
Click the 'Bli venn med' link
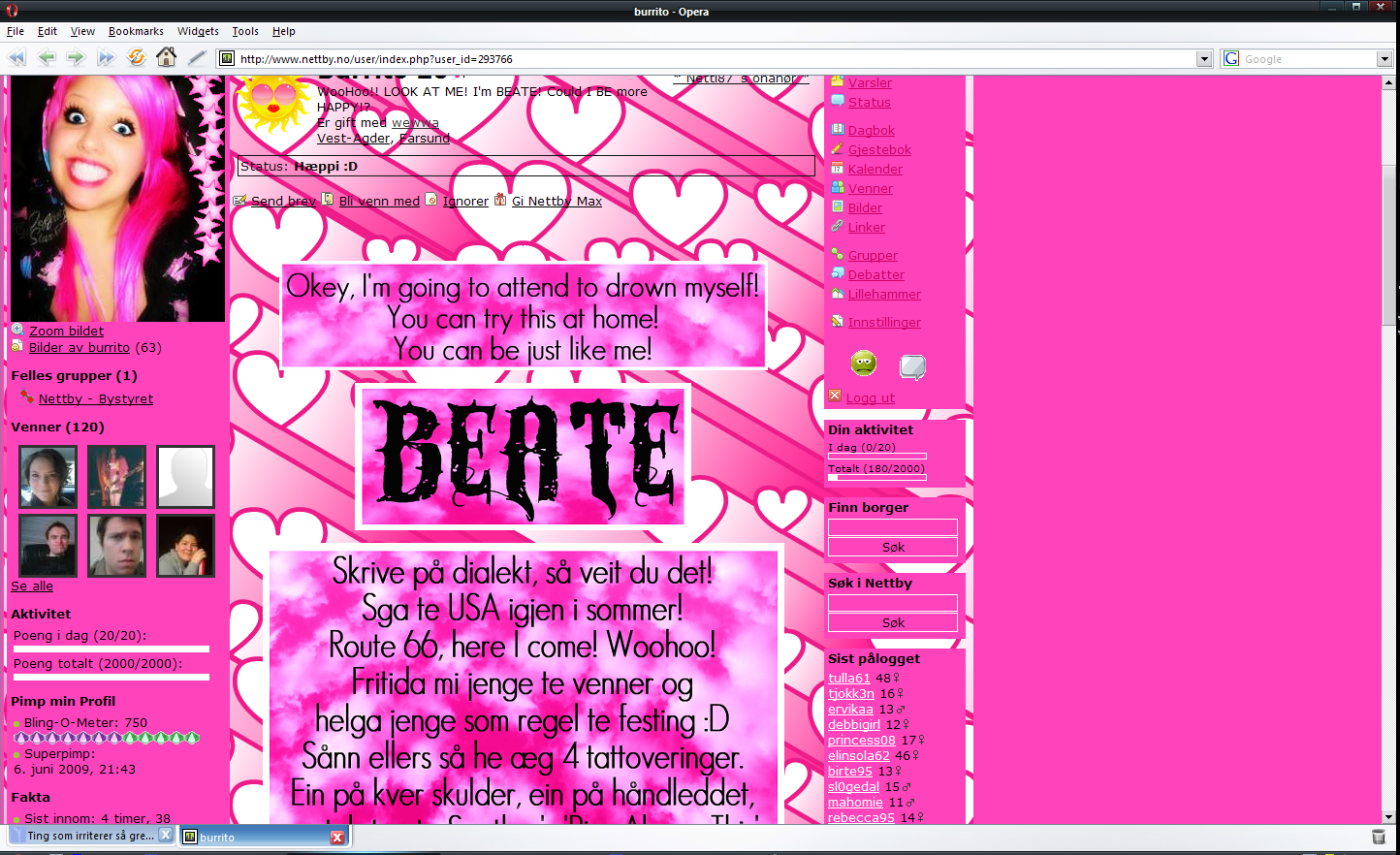click(379, 201)
